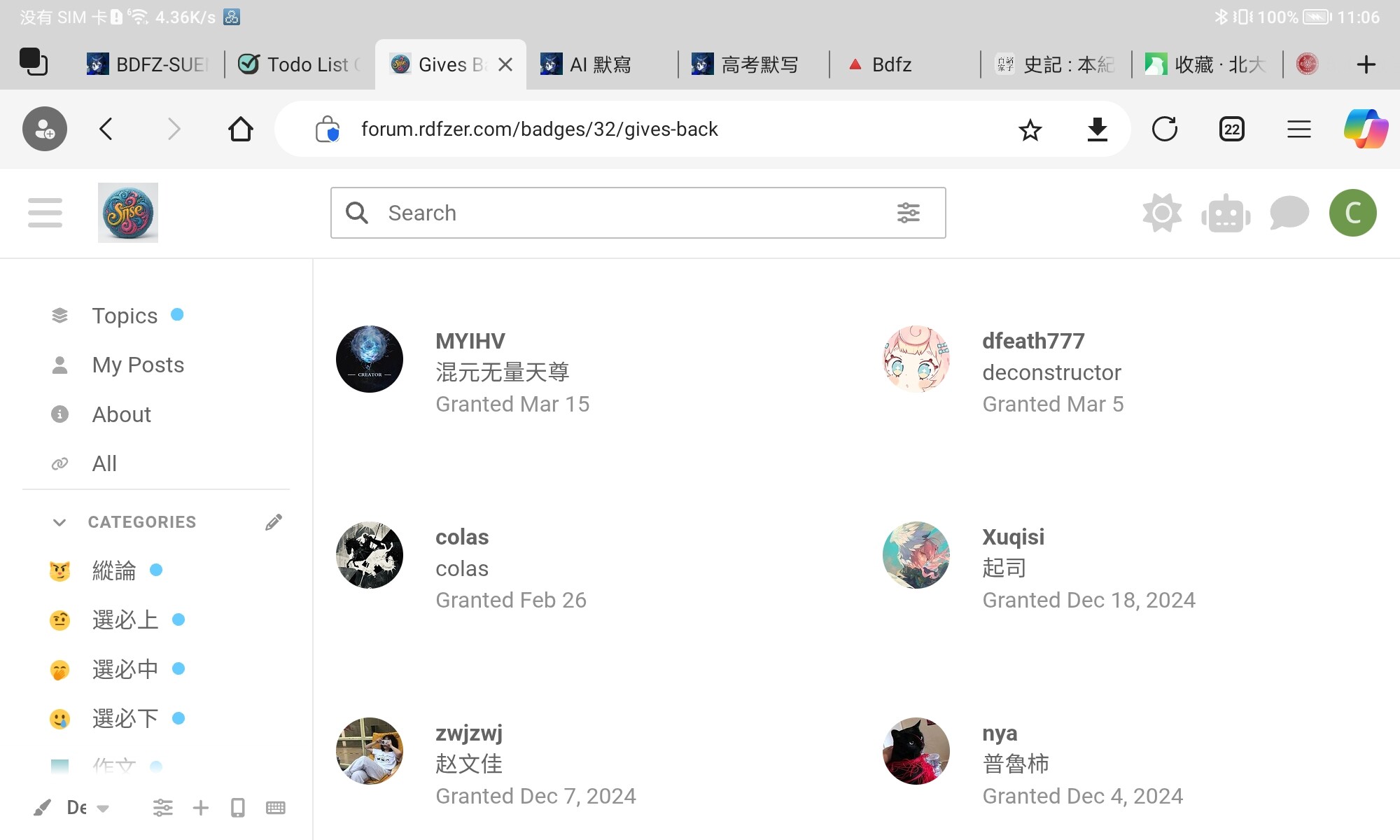Open the Topics sidebar link

click(125, 316)
